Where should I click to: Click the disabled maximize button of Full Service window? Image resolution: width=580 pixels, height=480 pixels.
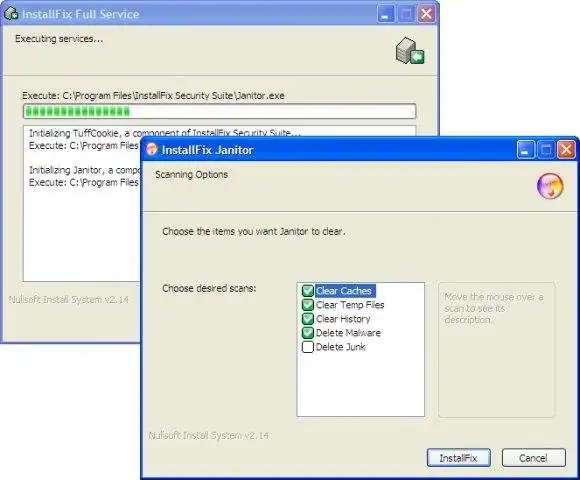pyautogui.click(x=406, y=14)
